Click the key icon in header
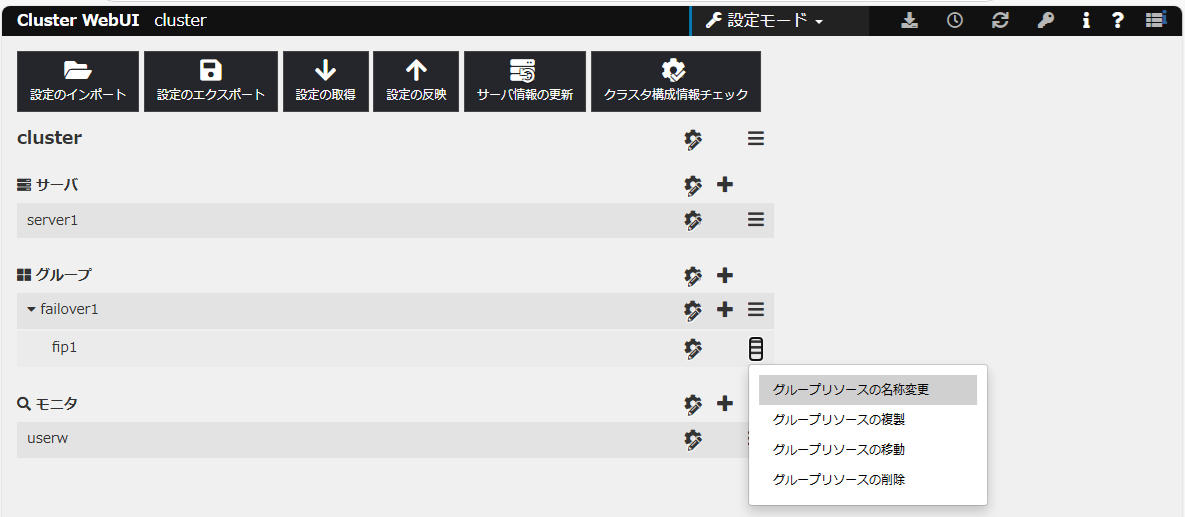The height and width of the screenshot is (517, 1185). point(1046,20)
